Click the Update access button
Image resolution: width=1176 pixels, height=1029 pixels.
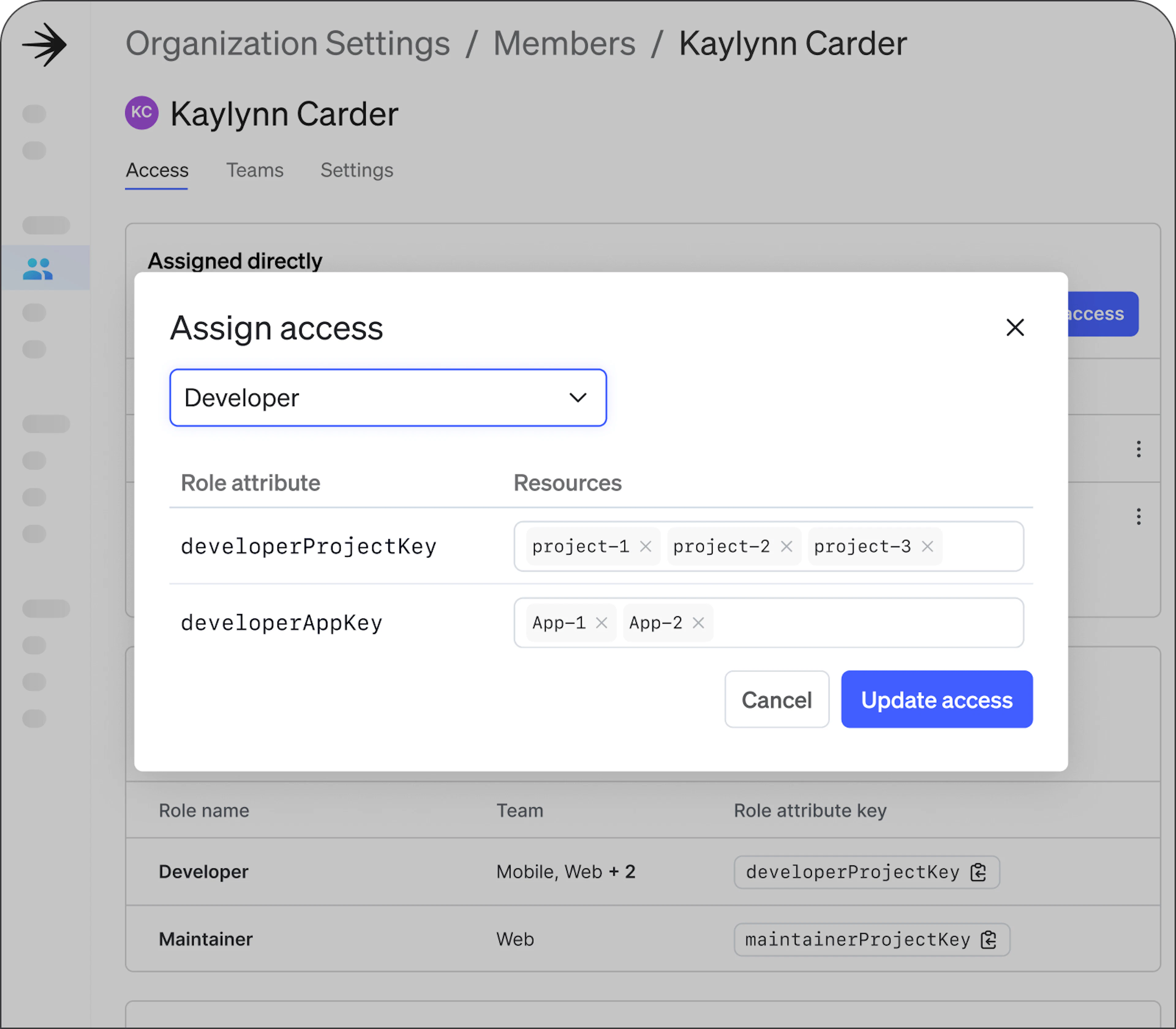(x=937, y=699)
